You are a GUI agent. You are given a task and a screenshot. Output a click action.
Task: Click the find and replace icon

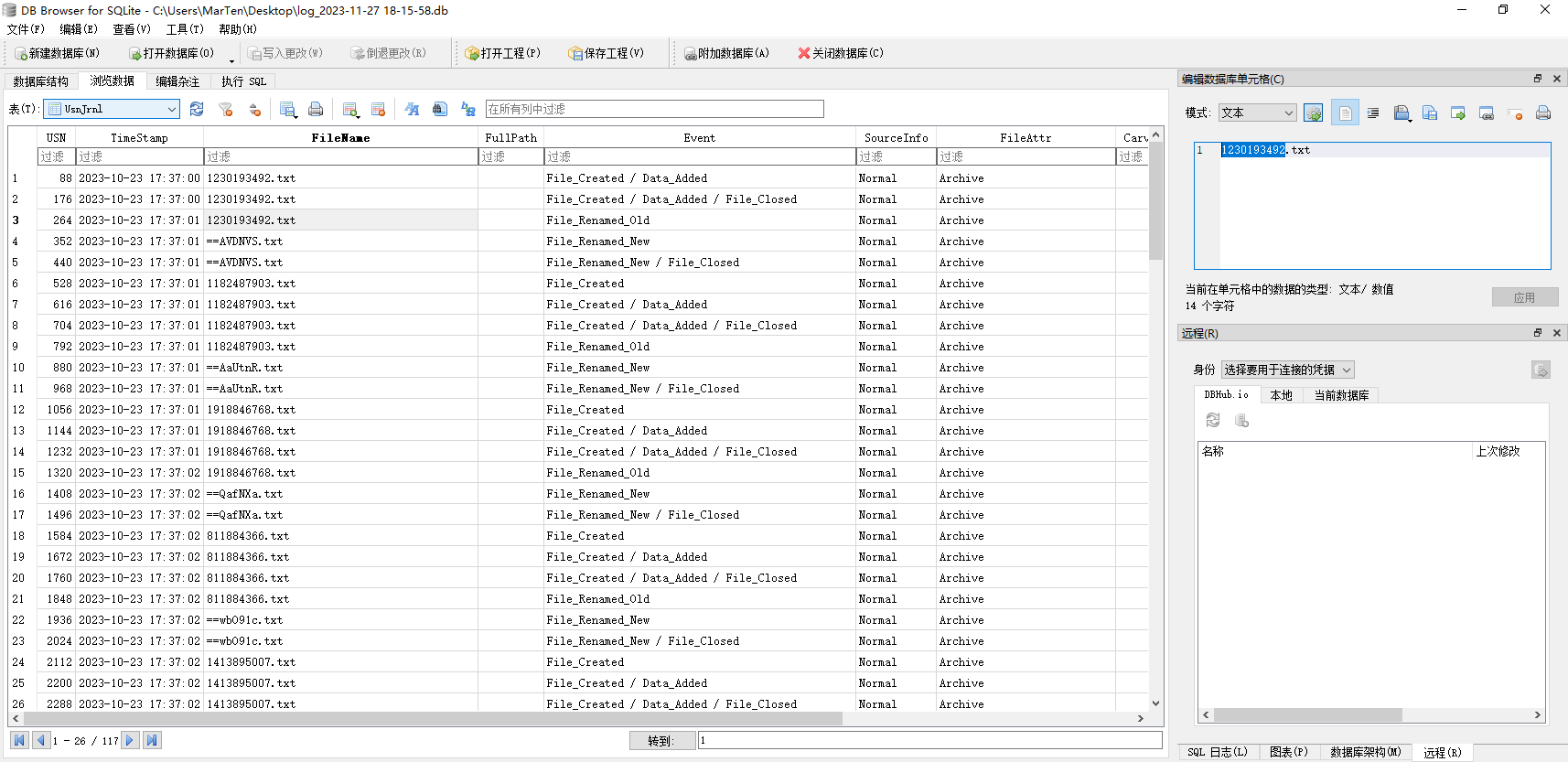pos(468,110)
